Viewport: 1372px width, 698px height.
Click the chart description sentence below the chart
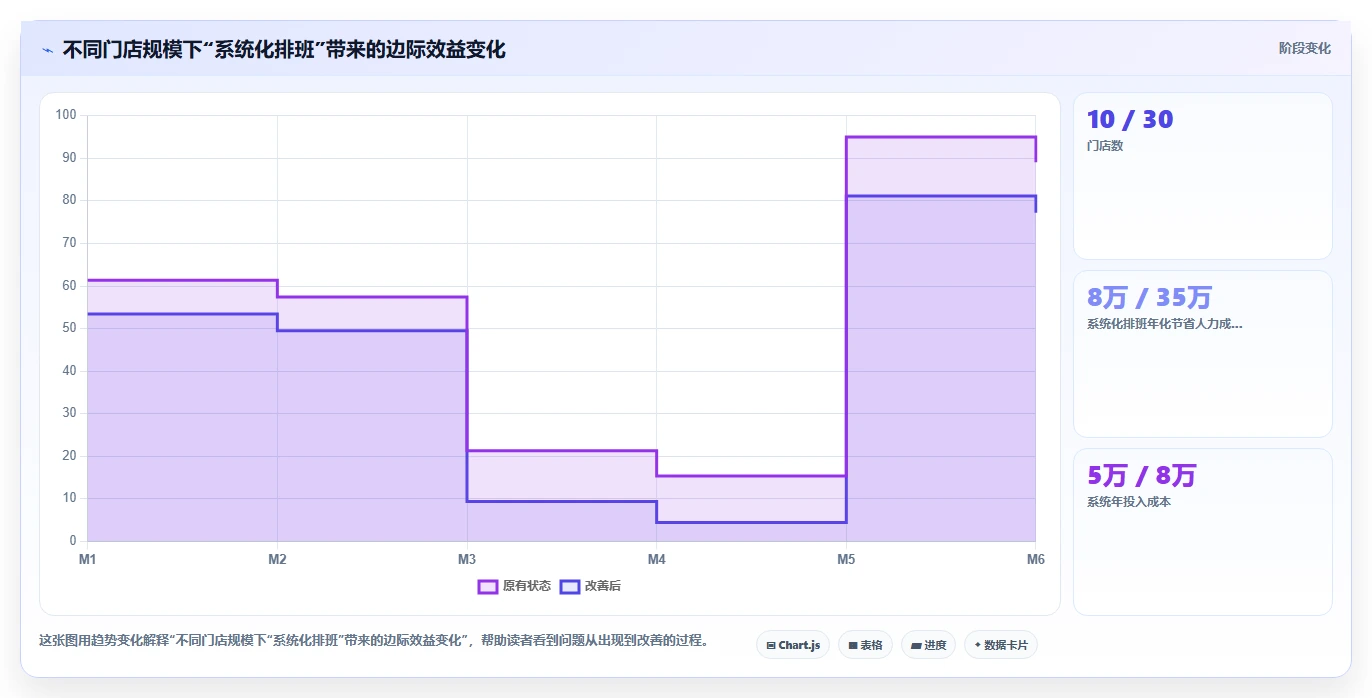pyautogui.click(x=373, y=641)
